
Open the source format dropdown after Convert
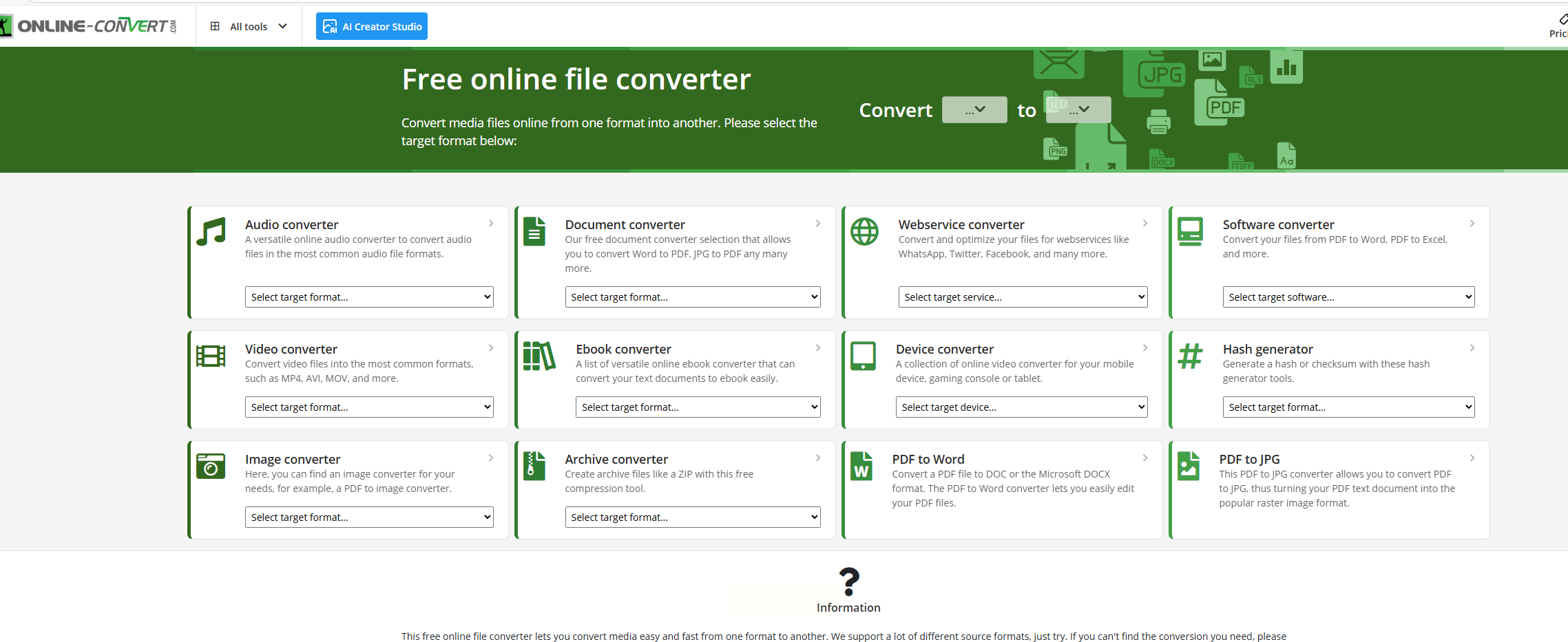[974, 110]
